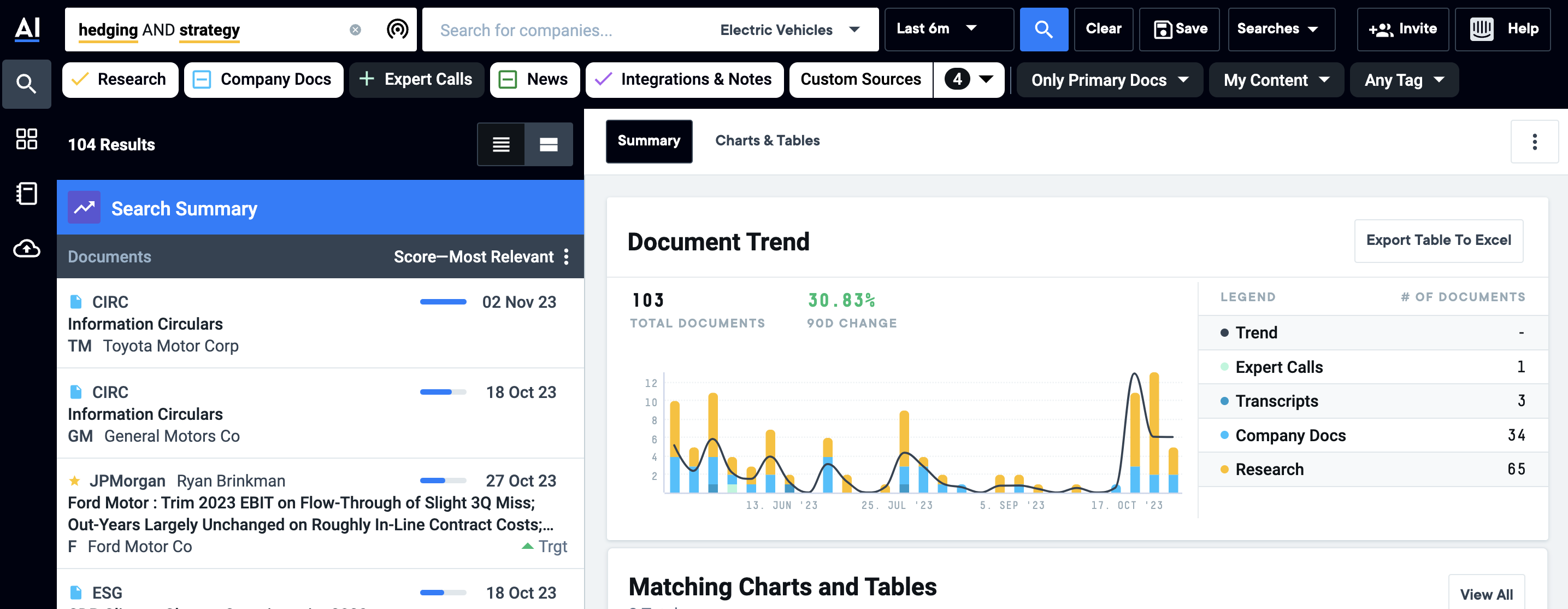
Task: Click the Research legend color dot
Action: pyautogui.click(x=1225, y=469)
